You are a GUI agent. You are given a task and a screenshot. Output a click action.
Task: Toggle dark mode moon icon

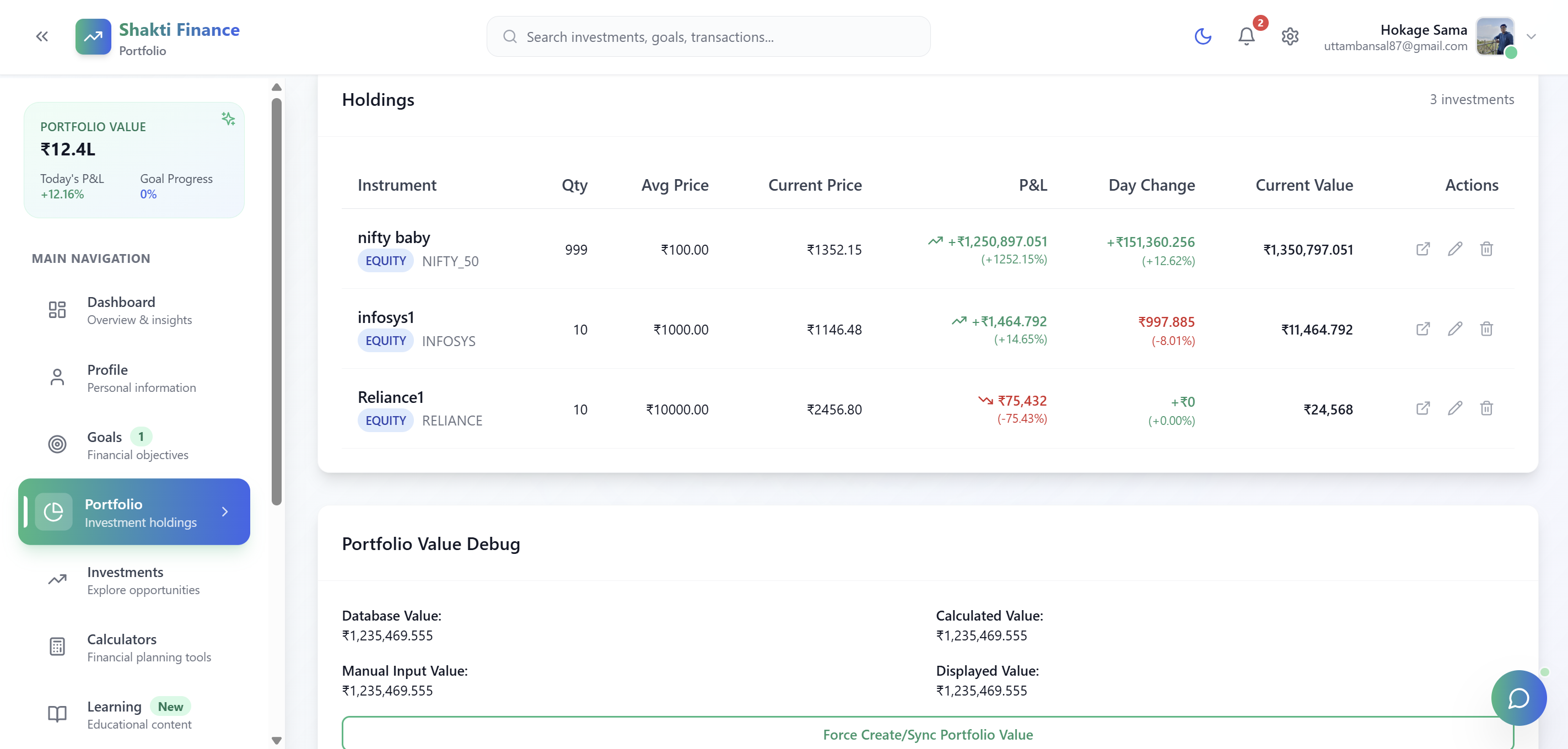pos(1202,36)
